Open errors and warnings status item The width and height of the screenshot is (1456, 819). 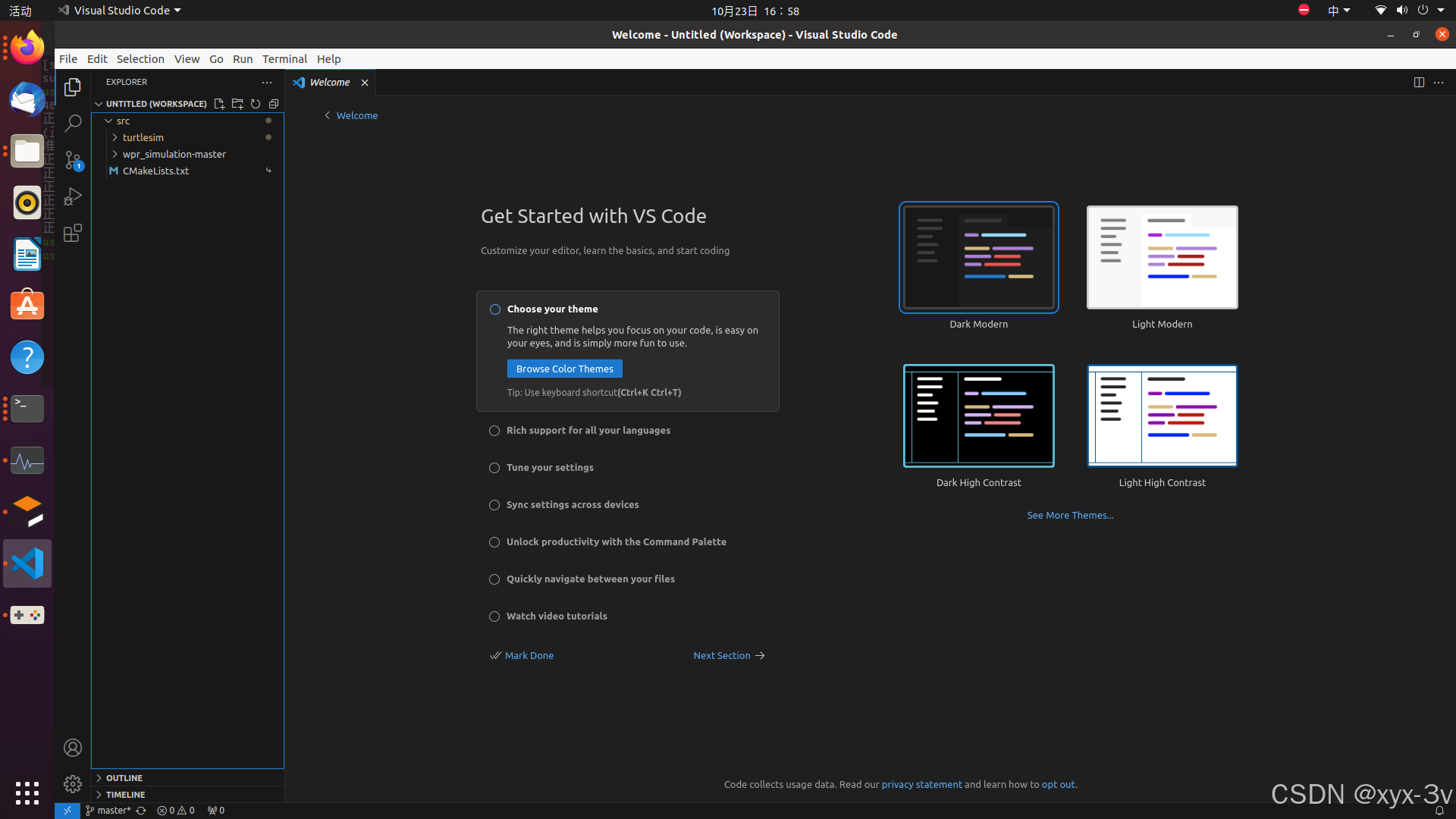click(176, 811)
